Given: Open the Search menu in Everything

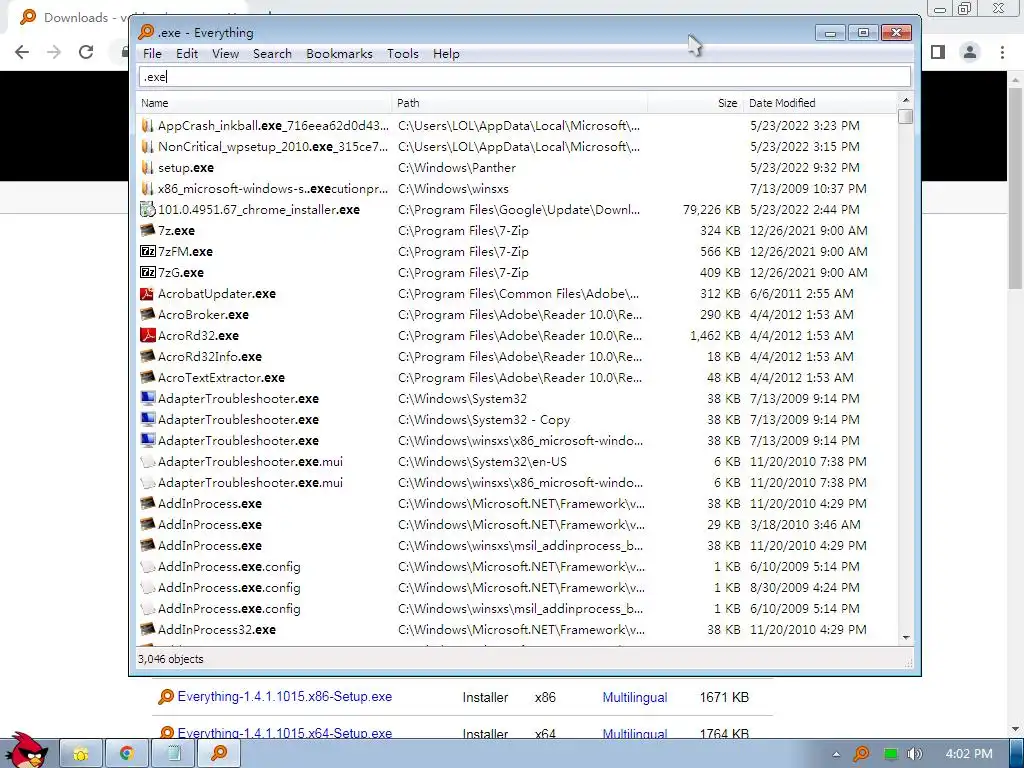Looking at the screenshot, I should point(272,54).
